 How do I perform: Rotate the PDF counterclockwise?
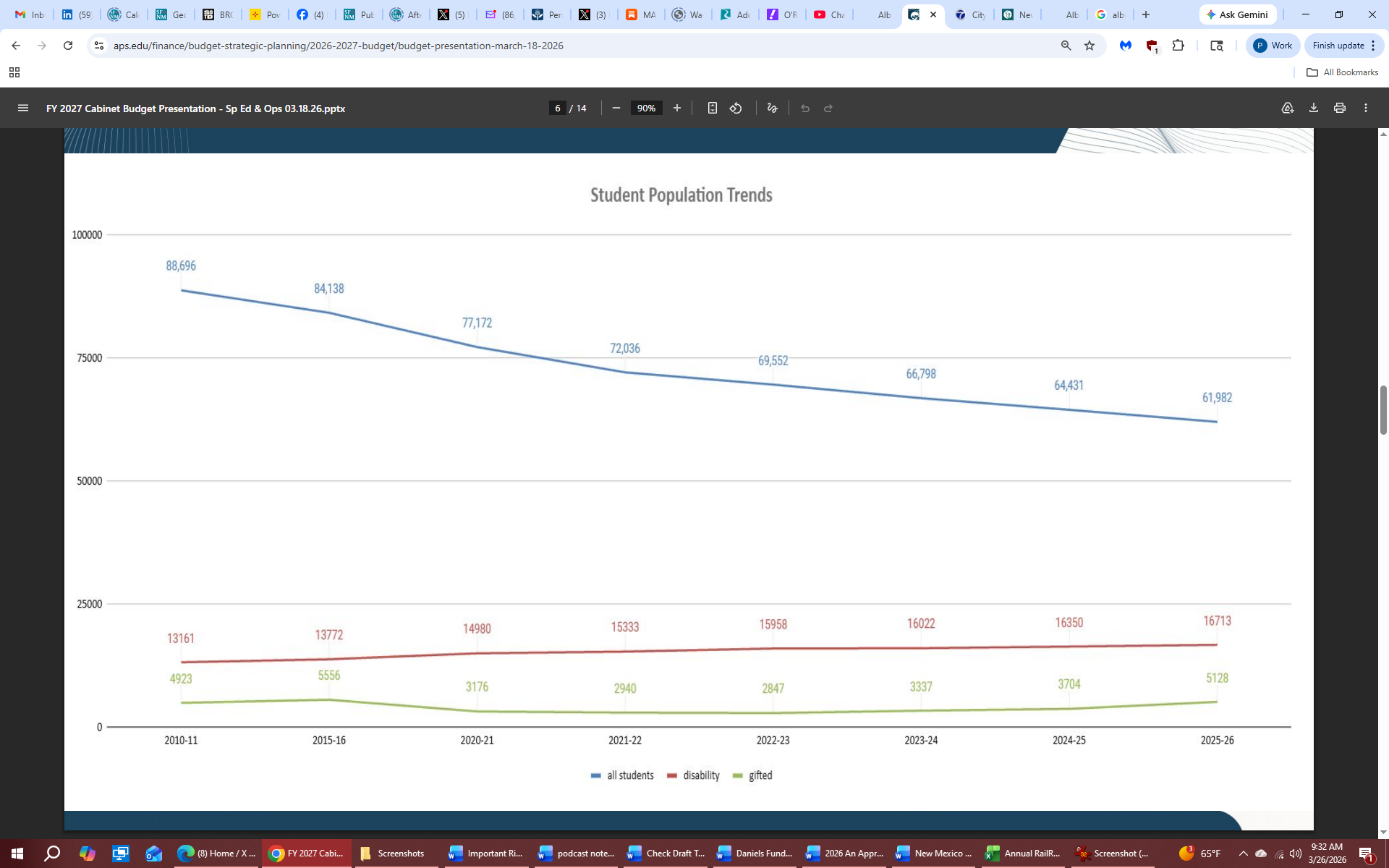(736, 108)
